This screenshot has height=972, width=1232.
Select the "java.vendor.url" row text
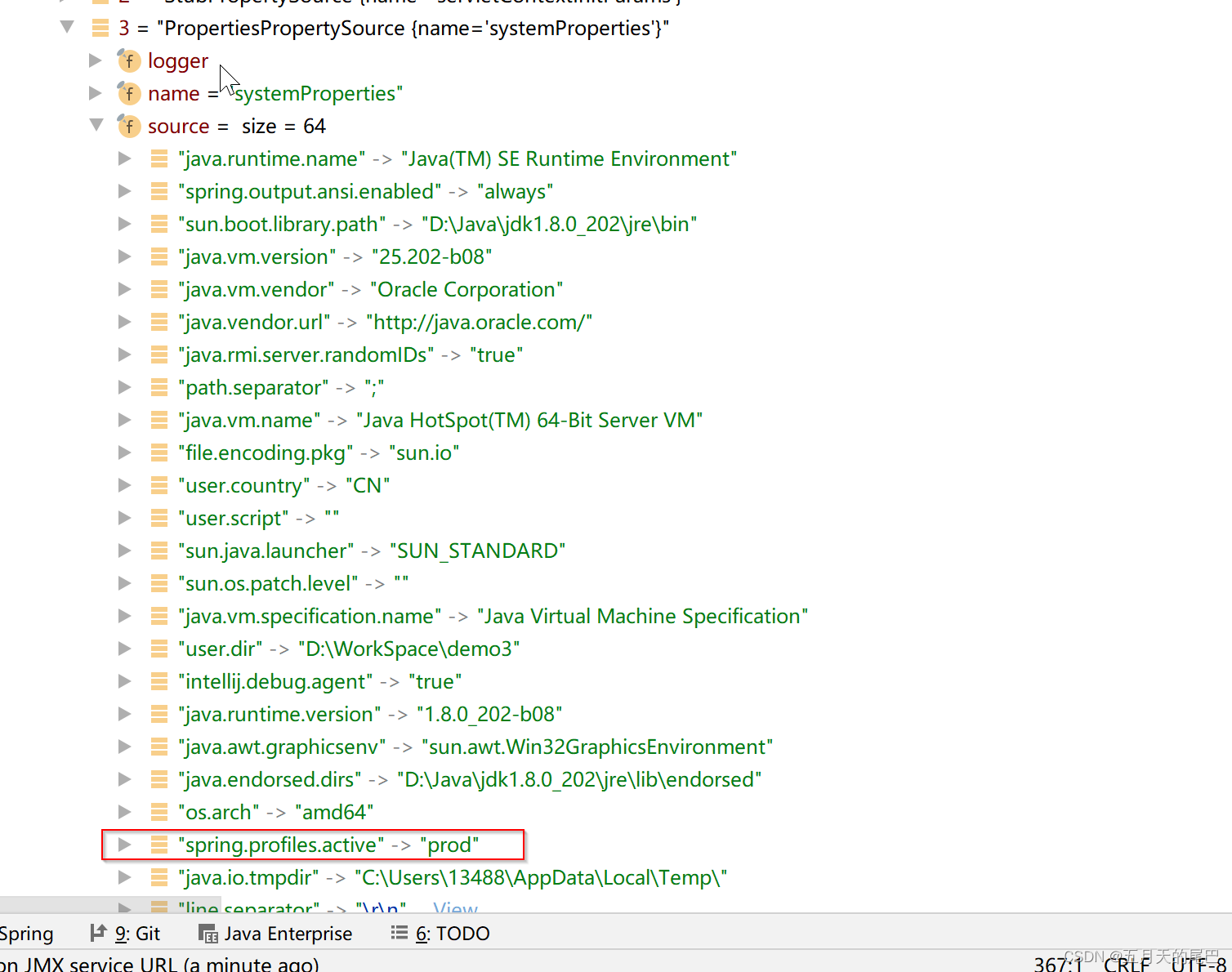click(385, 322)
